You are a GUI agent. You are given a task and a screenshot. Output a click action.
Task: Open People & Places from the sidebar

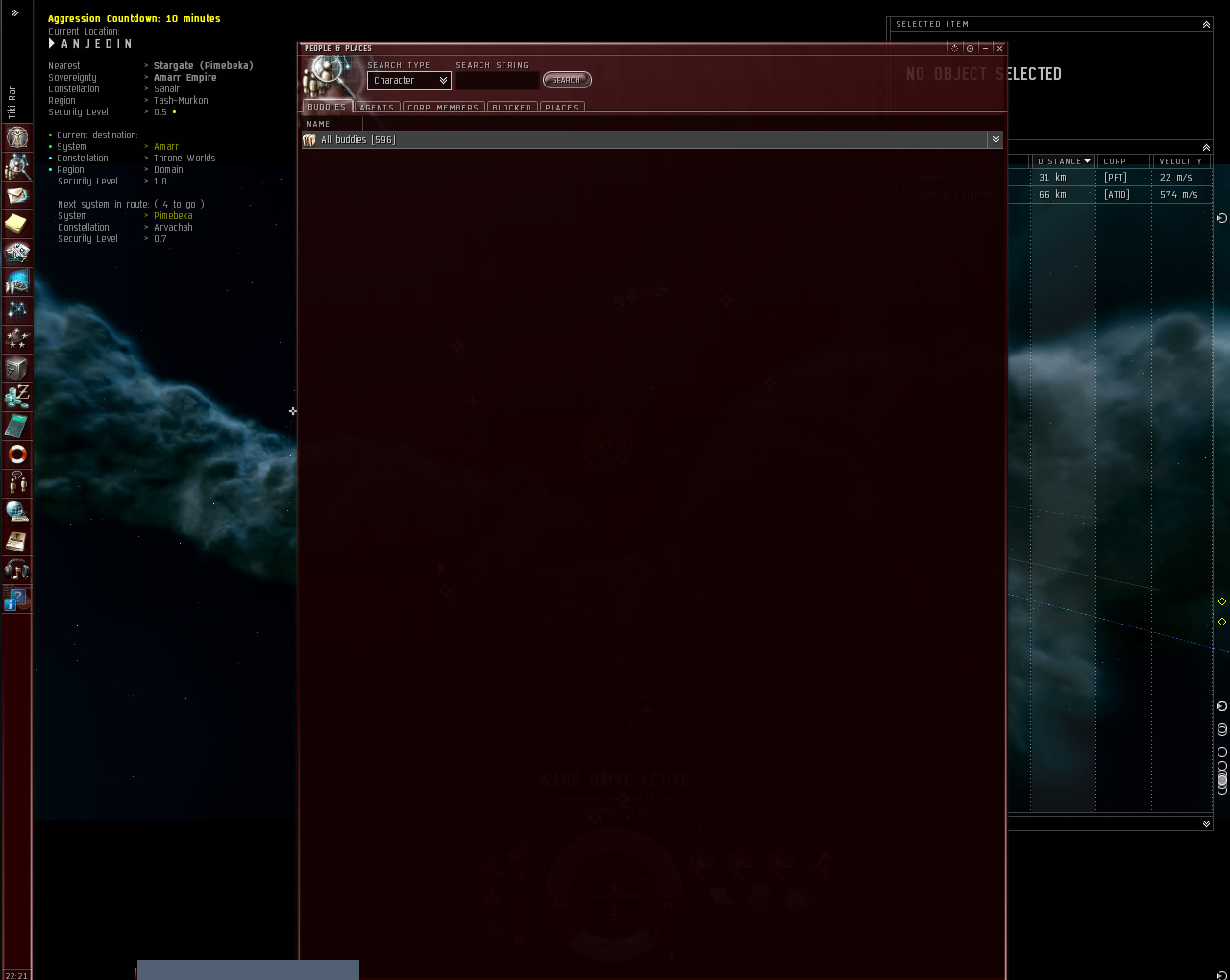[x=17, y=166]
